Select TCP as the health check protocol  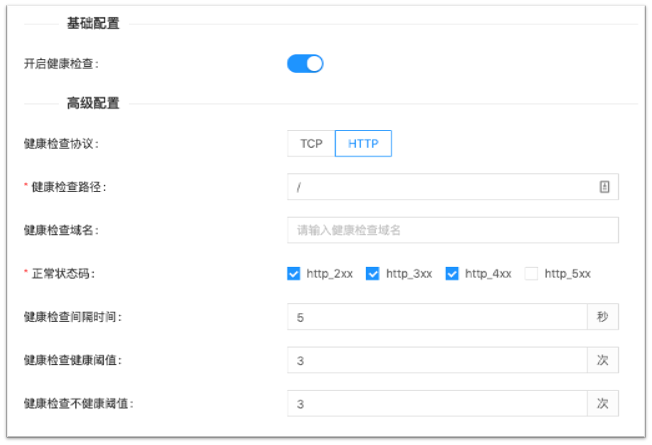[x=311, y=144]
